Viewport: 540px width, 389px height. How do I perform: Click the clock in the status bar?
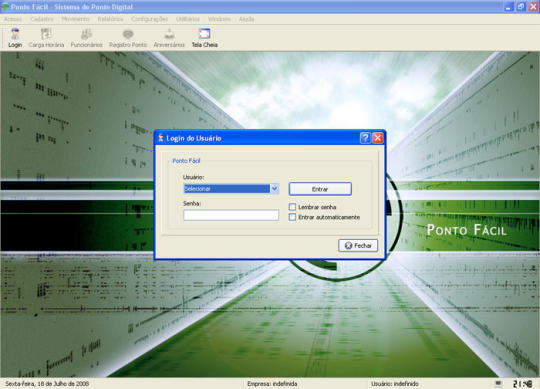click(522, 383)
